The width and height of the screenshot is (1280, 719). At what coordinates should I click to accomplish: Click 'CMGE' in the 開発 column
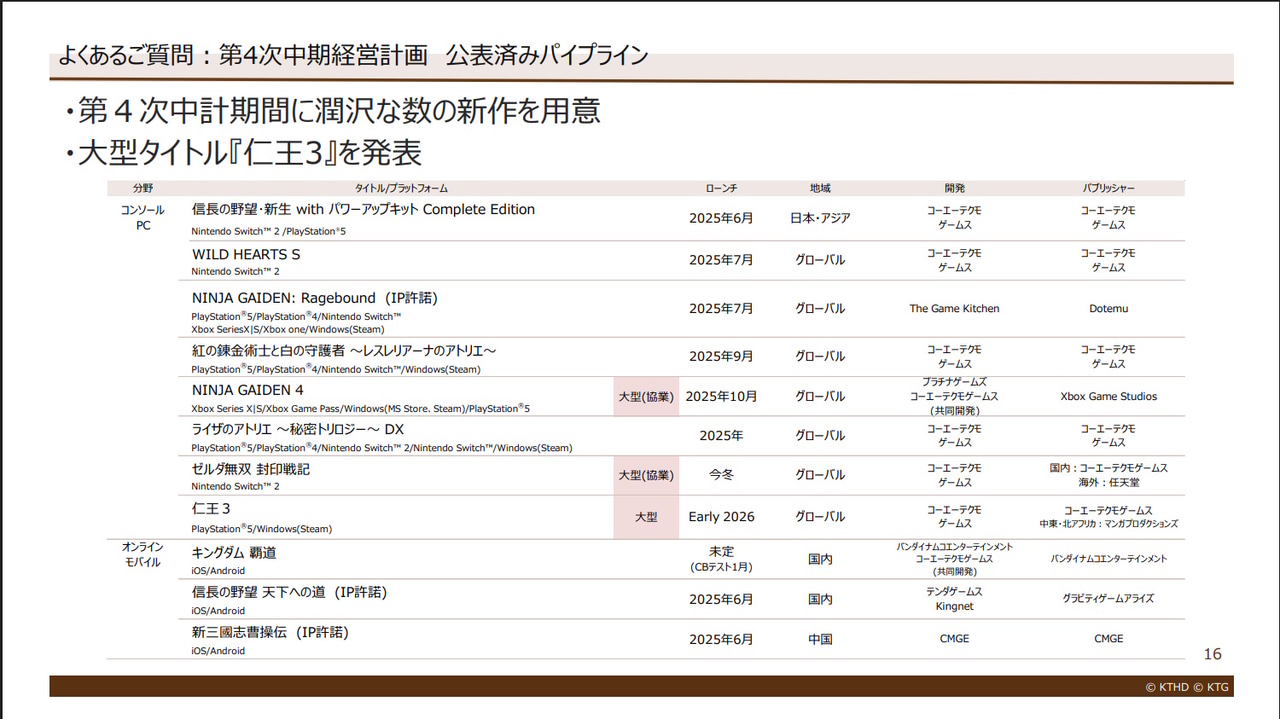point(954,639)
